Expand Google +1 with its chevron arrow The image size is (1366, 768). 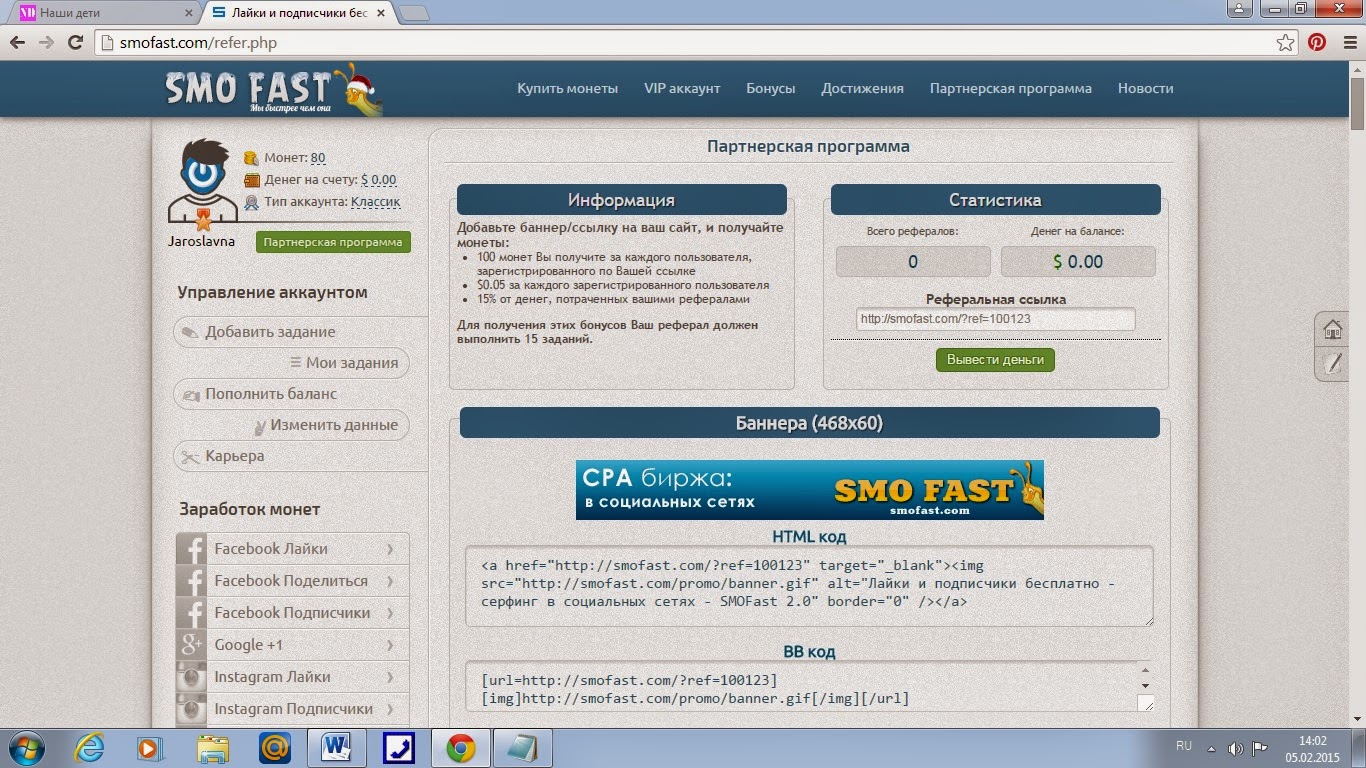[390, 645]
